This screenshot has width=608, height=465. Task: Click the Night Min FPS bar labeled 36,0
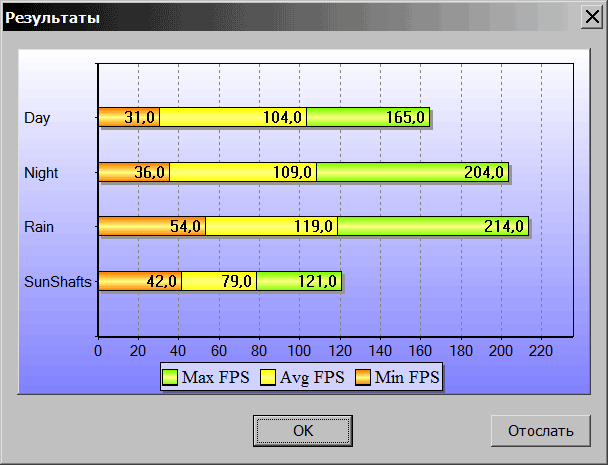pyautogui.click(x=134, y=172)
